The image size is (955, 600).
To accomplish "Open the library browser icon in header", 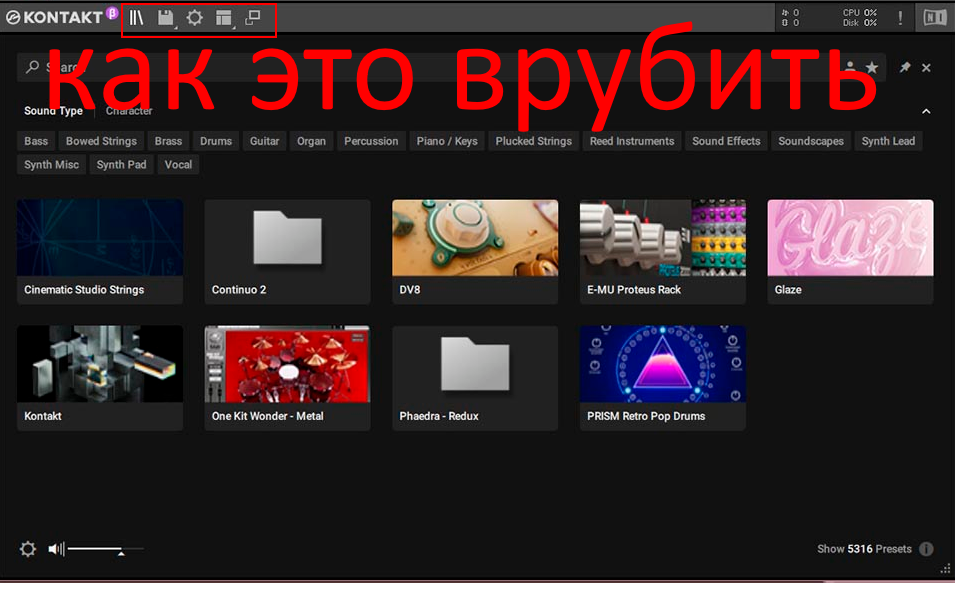I will [137, 17].
